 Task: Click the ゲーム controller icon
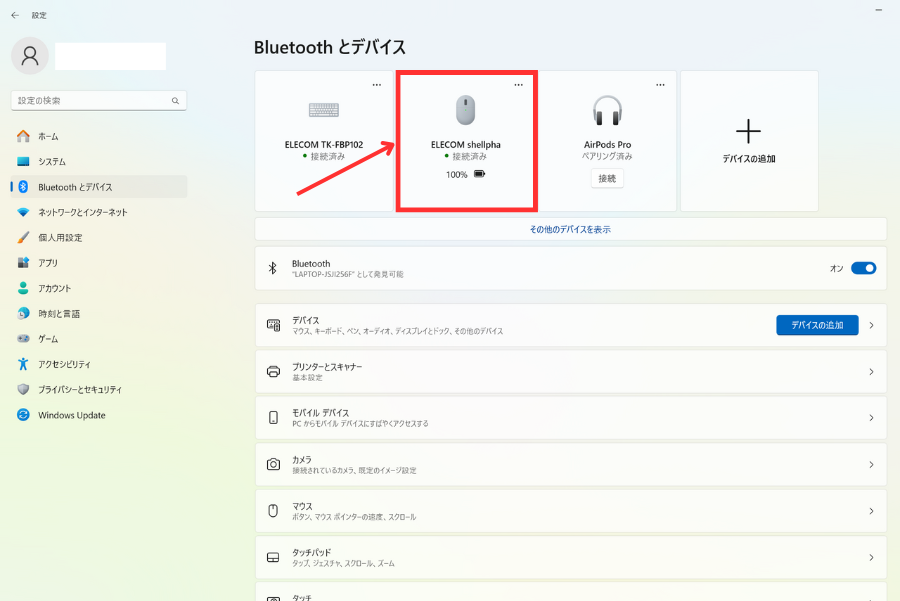tap(23, 339)
